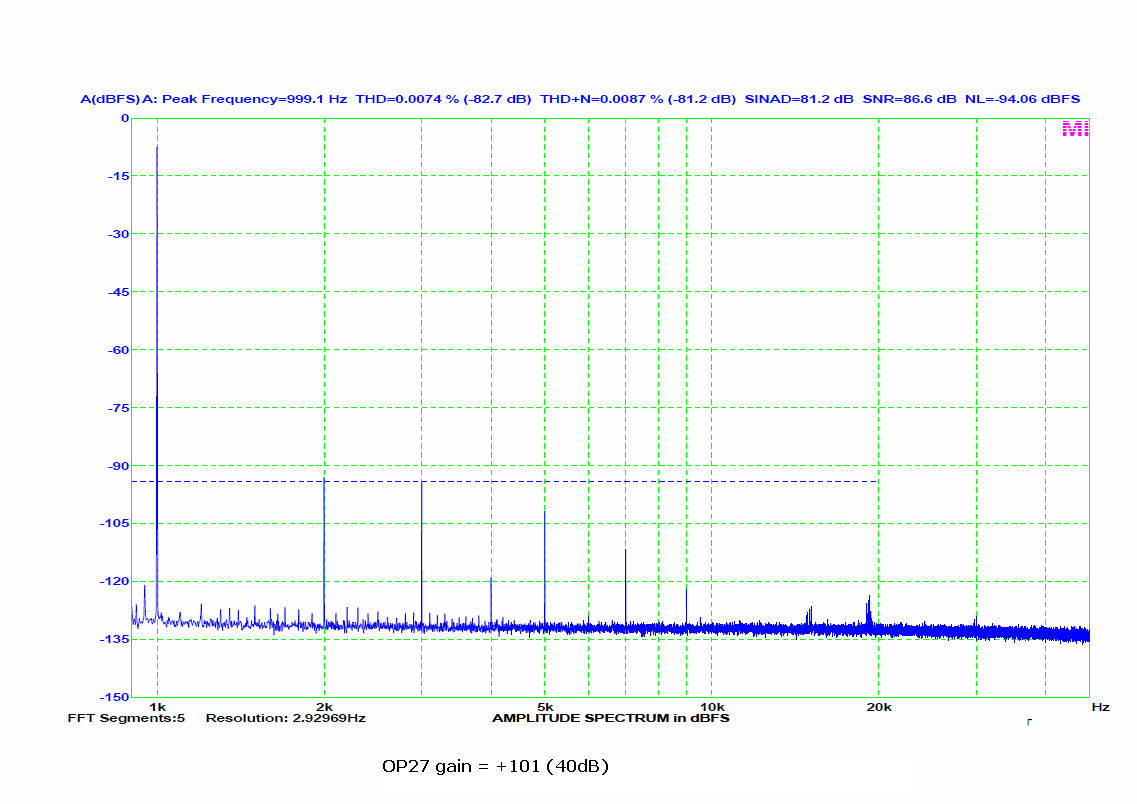Click the -60 vertical axis label
This screenshot has width=1137, height=804.
[118, 350]
